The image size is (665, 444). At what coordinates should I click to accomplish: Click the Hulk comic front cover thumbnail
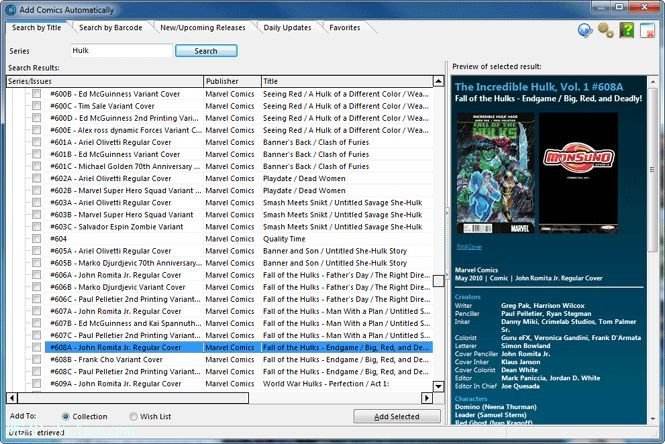pyautogui.click(x=495, y=173)
